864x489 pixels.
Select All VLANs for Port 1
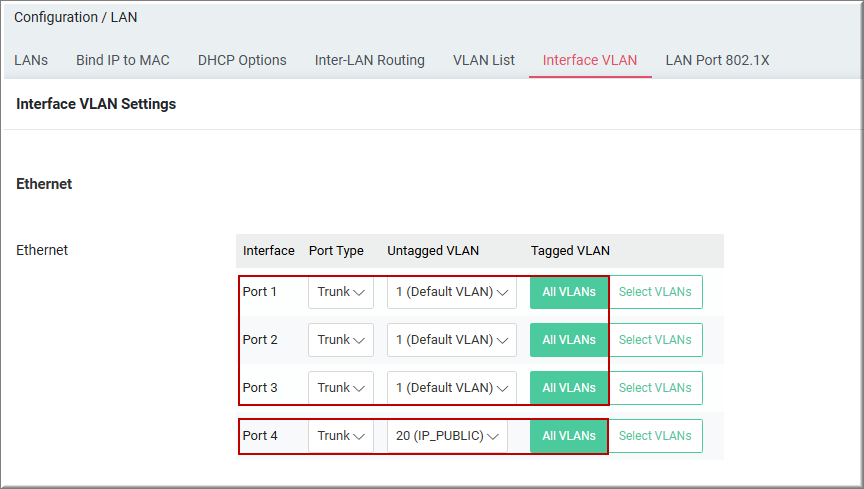tap(569, 292)
